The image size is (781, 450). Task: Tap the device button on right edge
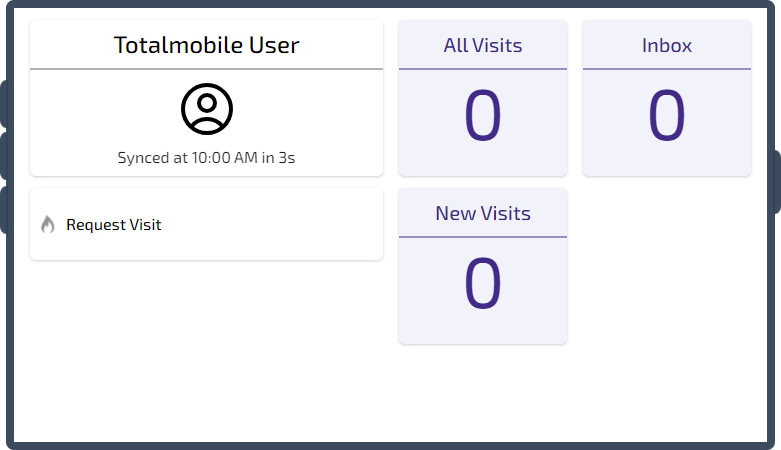(777, 182)
